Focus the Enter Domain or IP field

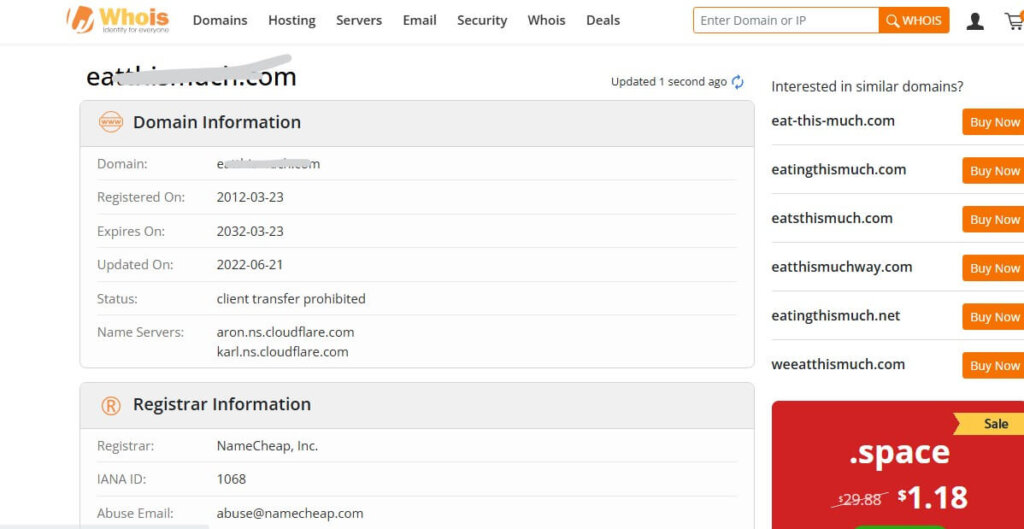click(786, 20)
